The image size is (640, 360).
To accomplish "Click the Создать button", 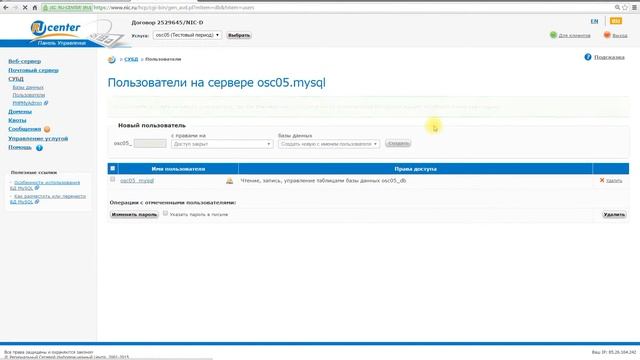I will pos(398,144).
